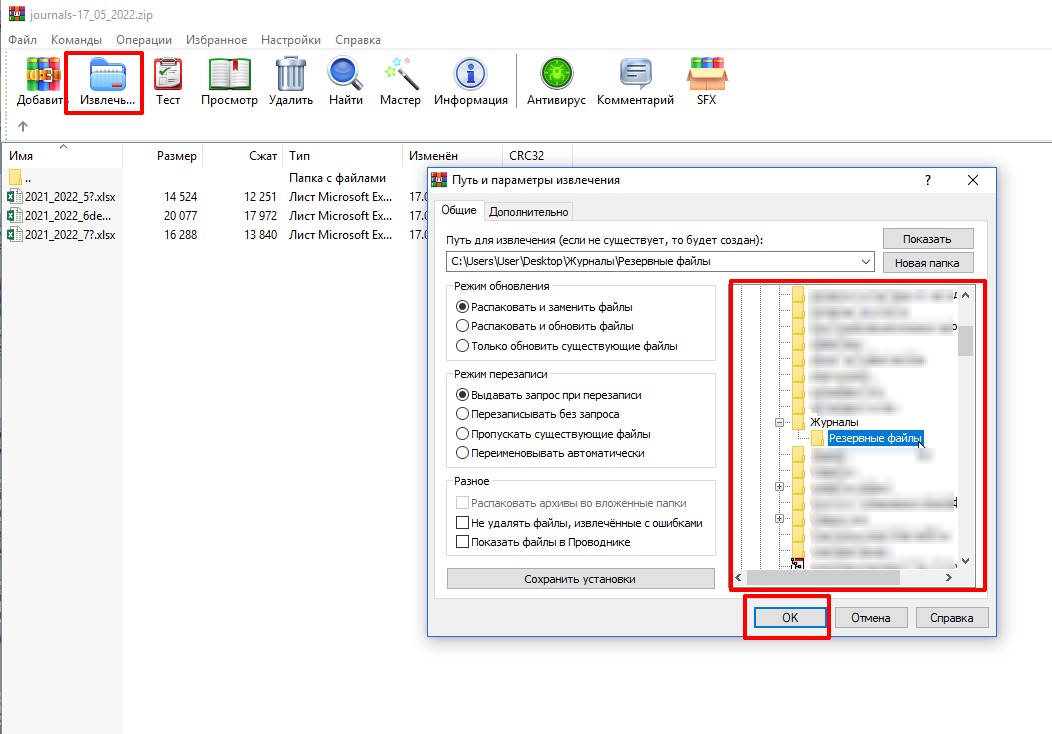The image size is (1052, 734).
Task: Open the Настройки menu
Action: pyautogui.click(x=291, y=40)
